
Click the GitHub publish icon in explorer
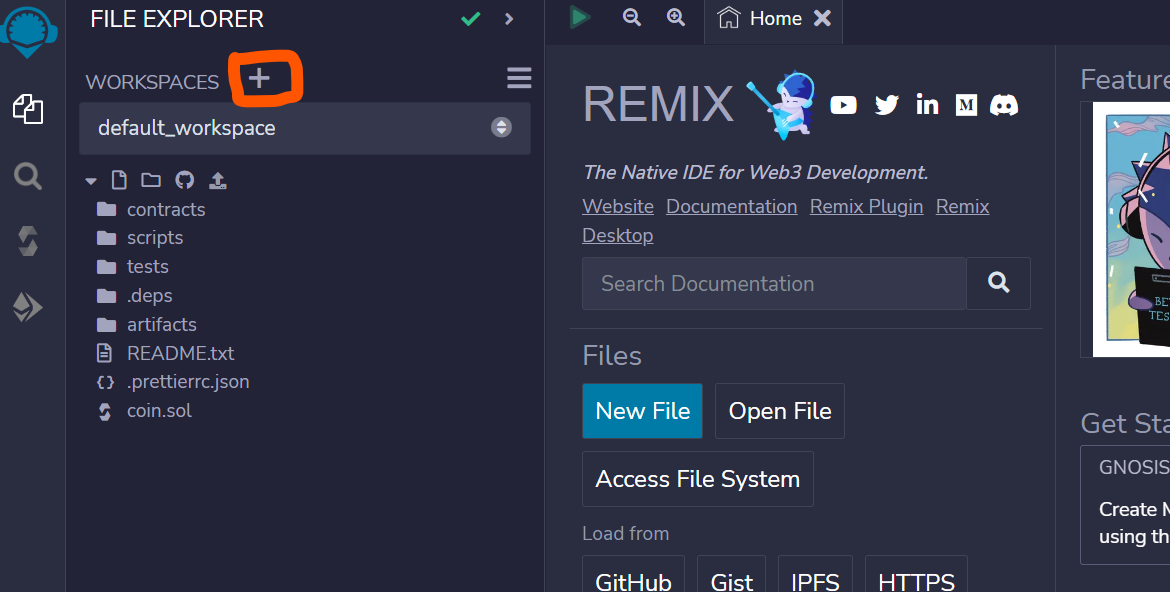[184, 181]
